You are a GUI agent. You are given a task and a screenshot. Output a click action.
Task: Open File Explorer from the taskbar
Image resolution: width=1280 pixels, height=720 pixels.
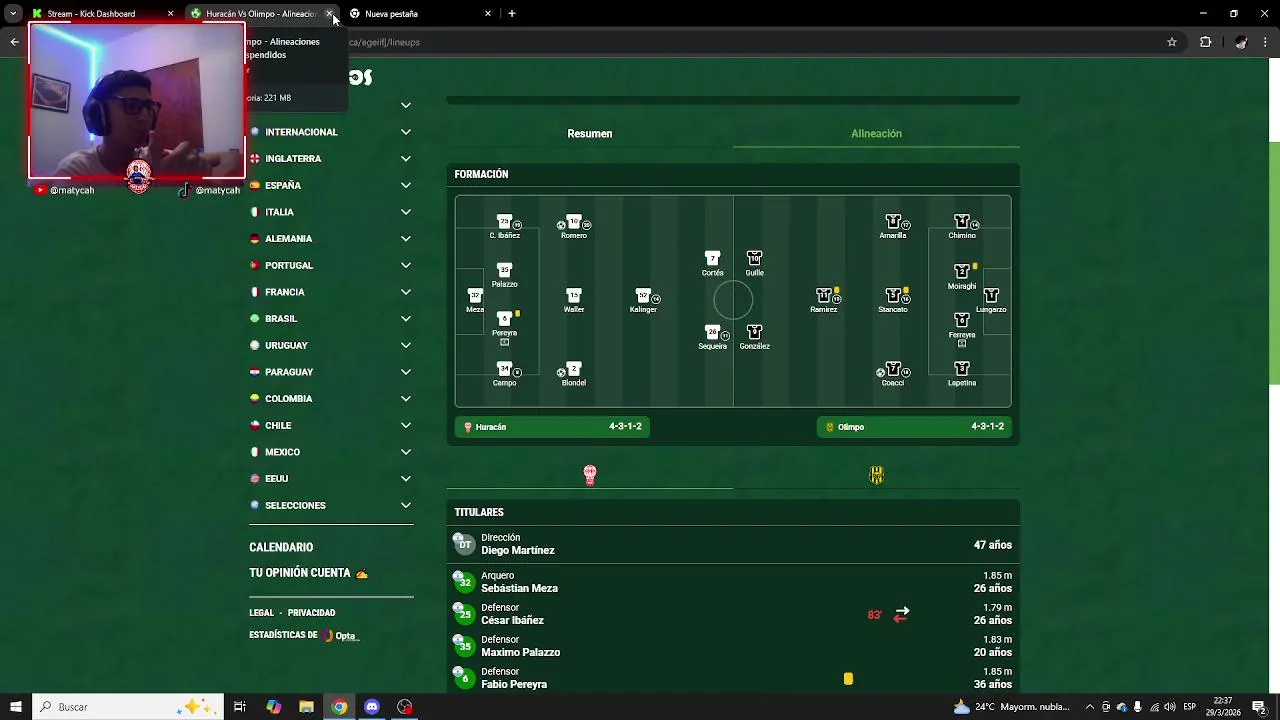click(307, 707)
